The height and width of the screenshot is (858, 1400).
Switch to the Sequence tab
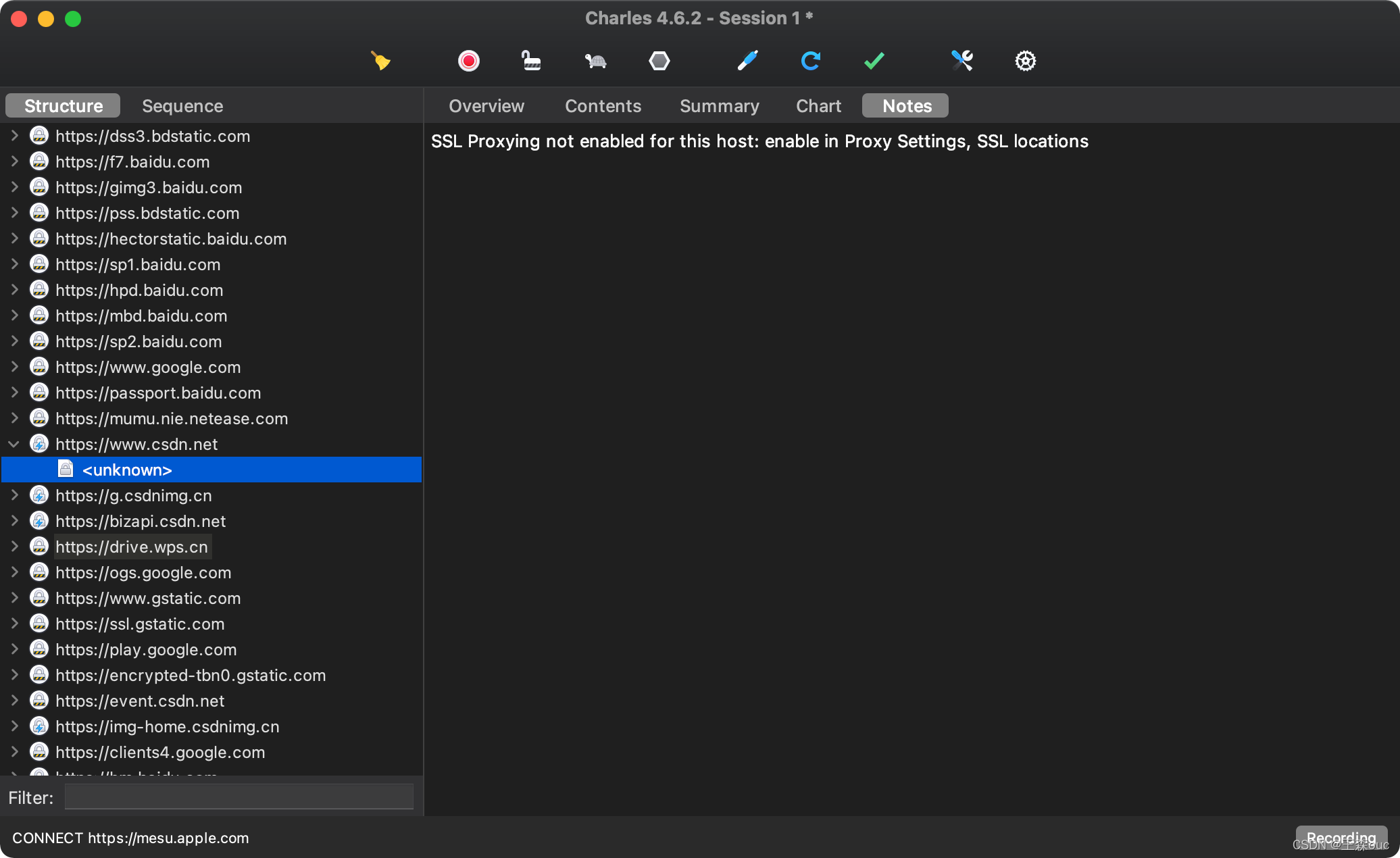pos(182,106)
